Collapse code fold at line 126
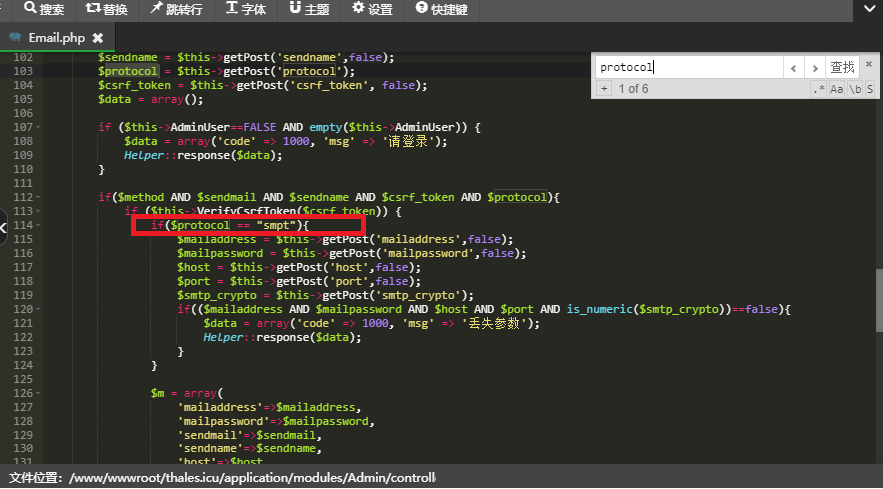Screen dimensions: 883x489 click(x=38, y=394)
